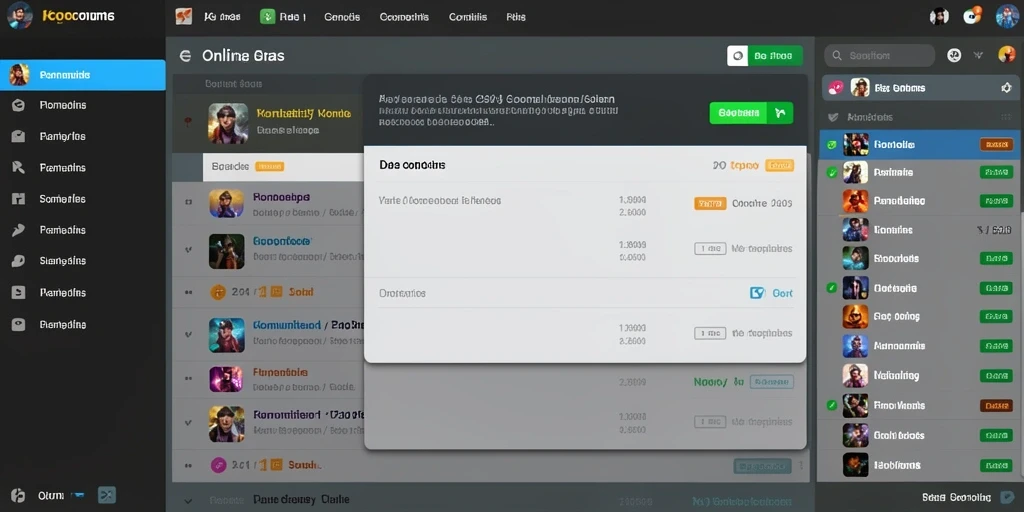Click the orange icon before KG Gras tab
This screenshot has width=1024, height=512.
click(184, 16)
